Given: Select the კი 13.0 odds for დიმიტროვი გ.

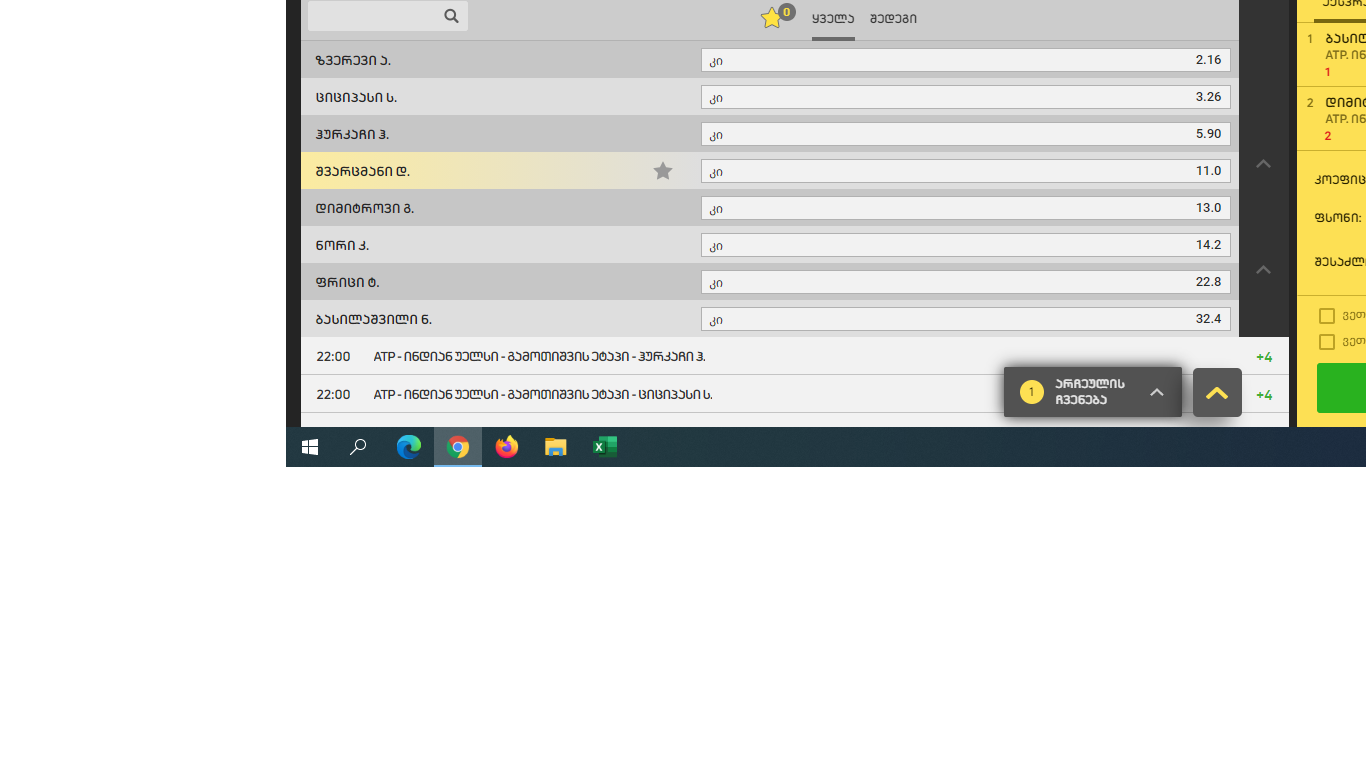Looking at the screenshot, I should tap(966, 208).
